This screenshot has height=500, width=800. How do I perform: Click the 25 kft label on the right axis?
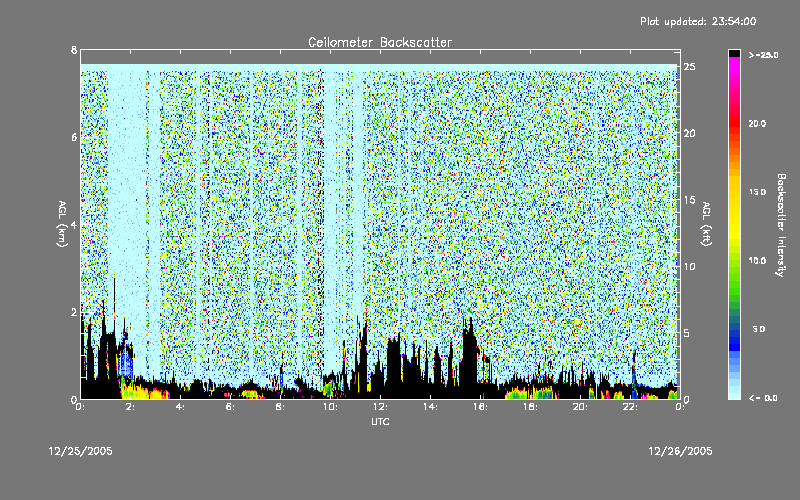point(689,66)
